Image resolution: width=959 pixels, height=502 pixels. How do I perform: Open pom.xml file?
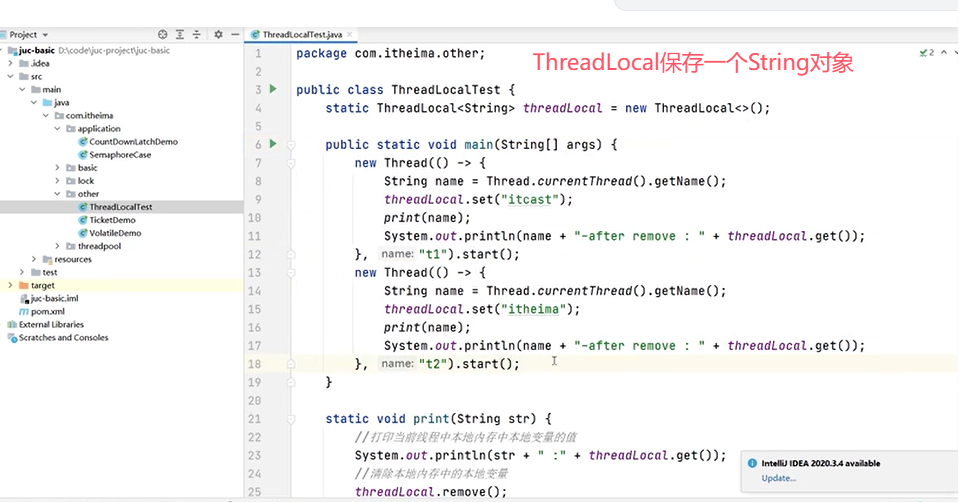pos(48,312)
